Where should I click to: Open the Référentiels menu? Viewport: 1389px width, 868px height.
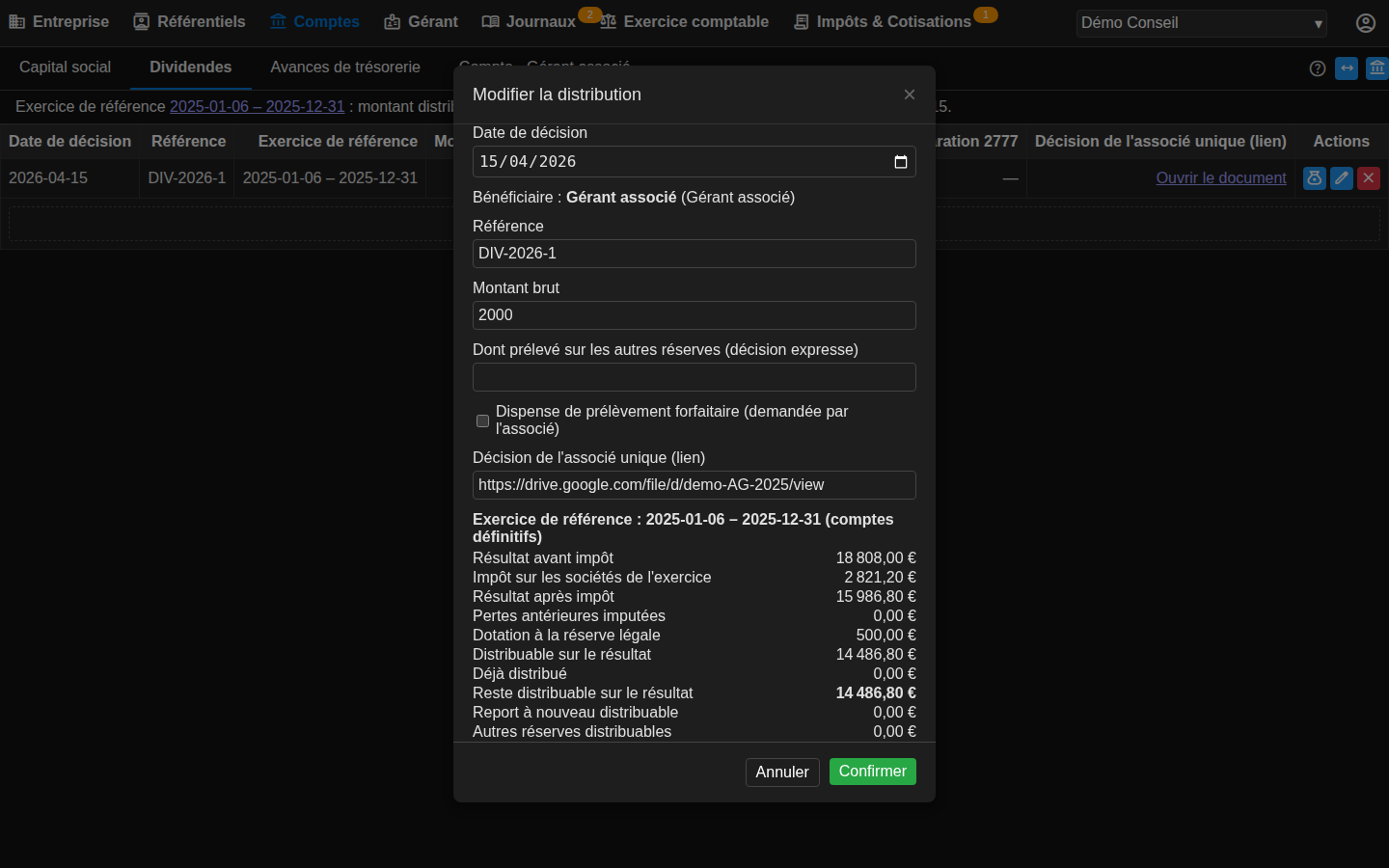click(x=190, y=21)
